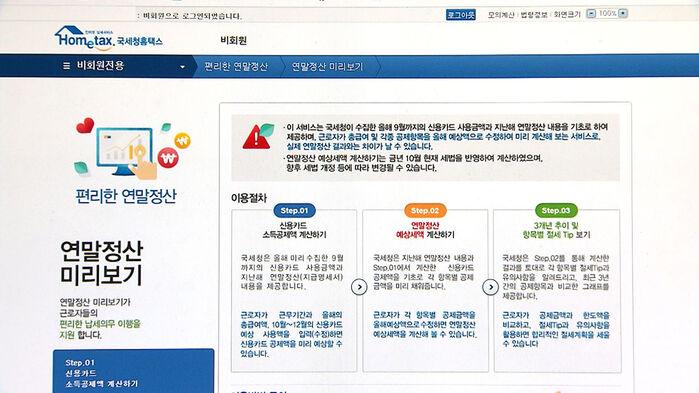Increase screen size with the plus stepper
699x393 pixels.
[623, 13]
